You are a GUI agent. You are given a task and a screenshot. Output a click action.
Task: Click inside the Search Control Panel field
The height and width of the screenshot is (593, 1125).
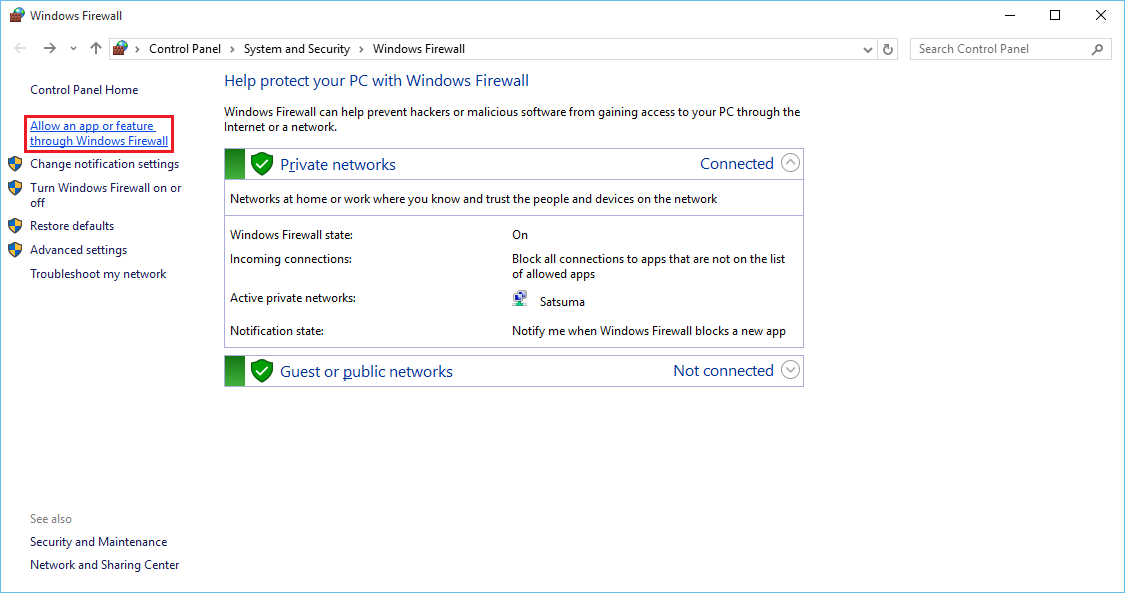coord(1000,48)
